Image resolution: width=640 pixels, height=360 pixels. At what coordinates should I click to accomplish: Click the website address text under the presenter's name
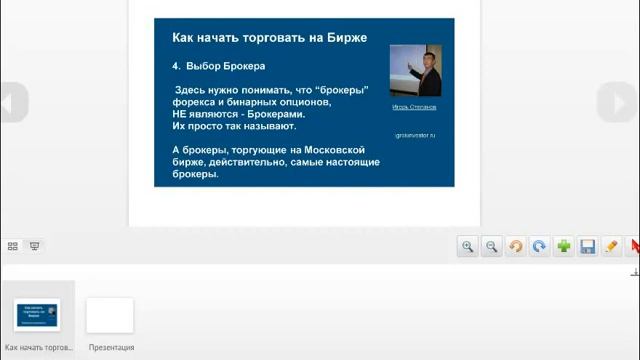click(x=416, y=135)
